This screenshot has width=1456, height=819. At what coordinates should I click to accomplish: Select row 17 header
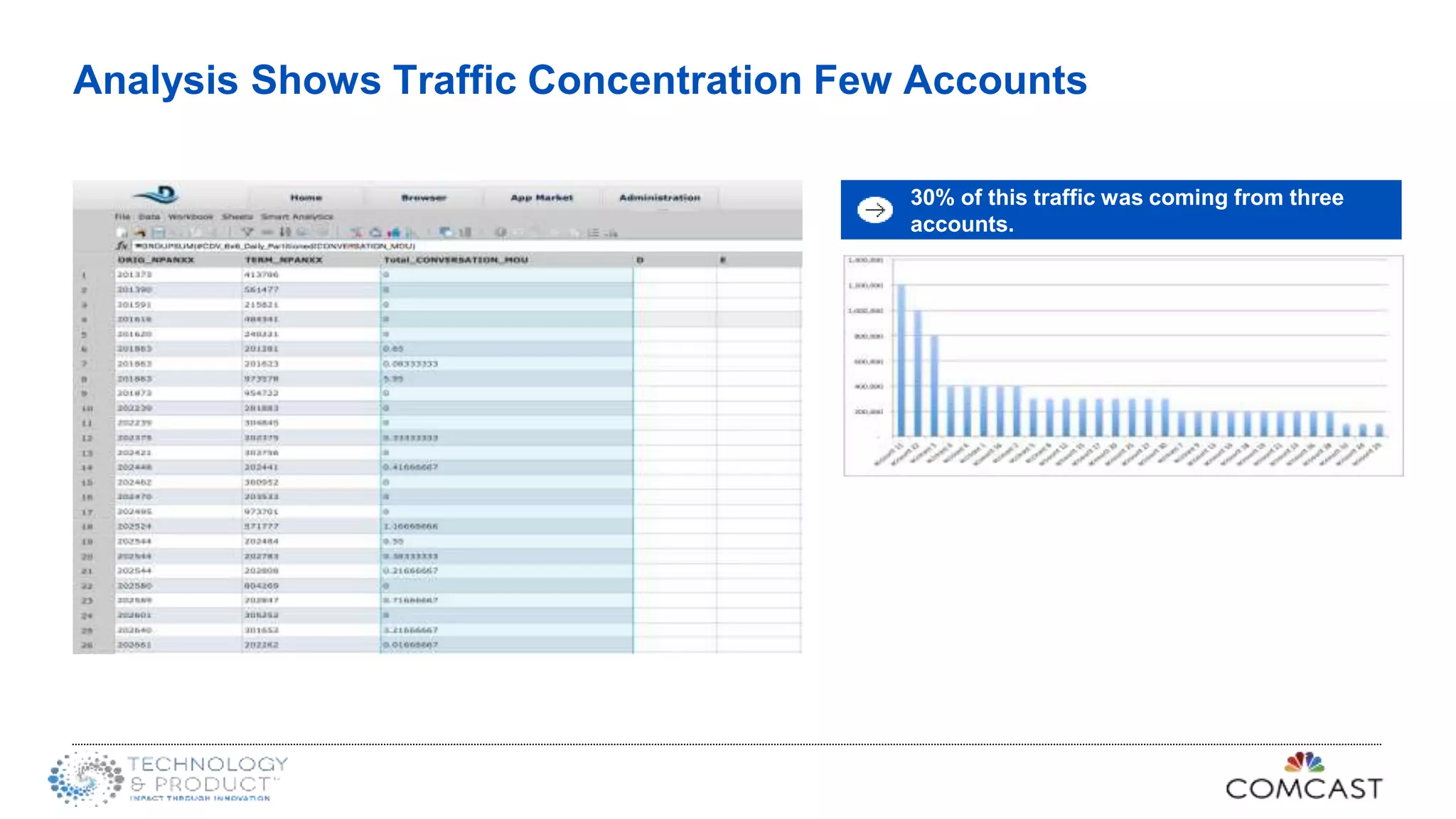pyautogui.click(x=93, y=512)
